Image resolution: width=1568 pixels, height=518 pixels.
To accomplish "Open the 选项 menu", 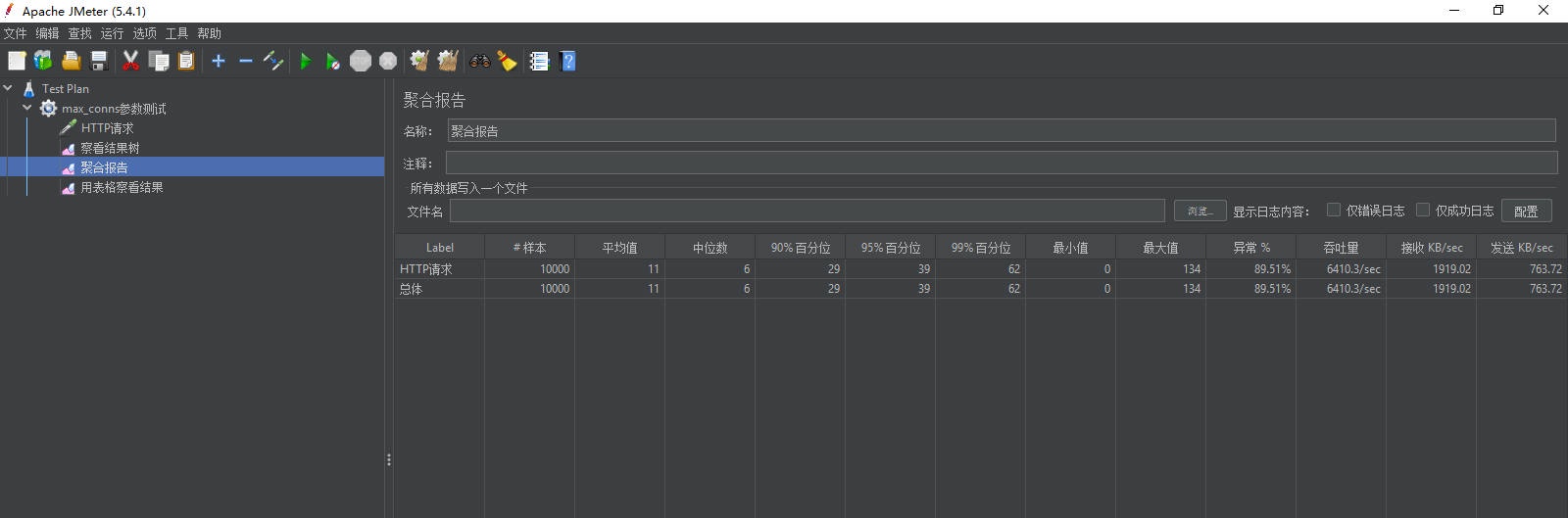I will click(144, 33).
